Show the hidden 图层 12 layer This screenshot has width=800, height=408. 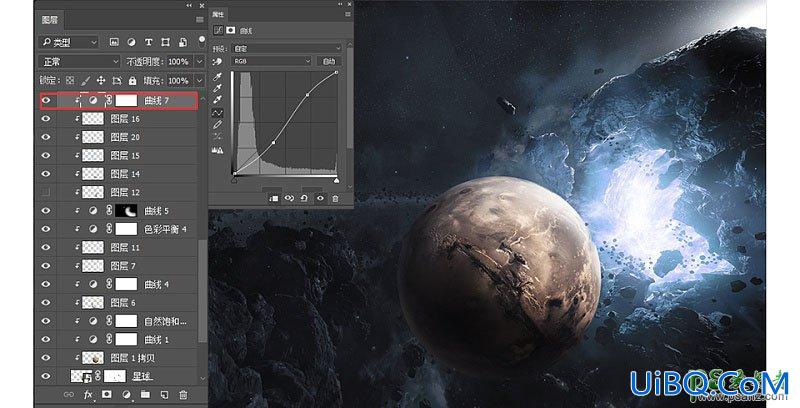46,192
